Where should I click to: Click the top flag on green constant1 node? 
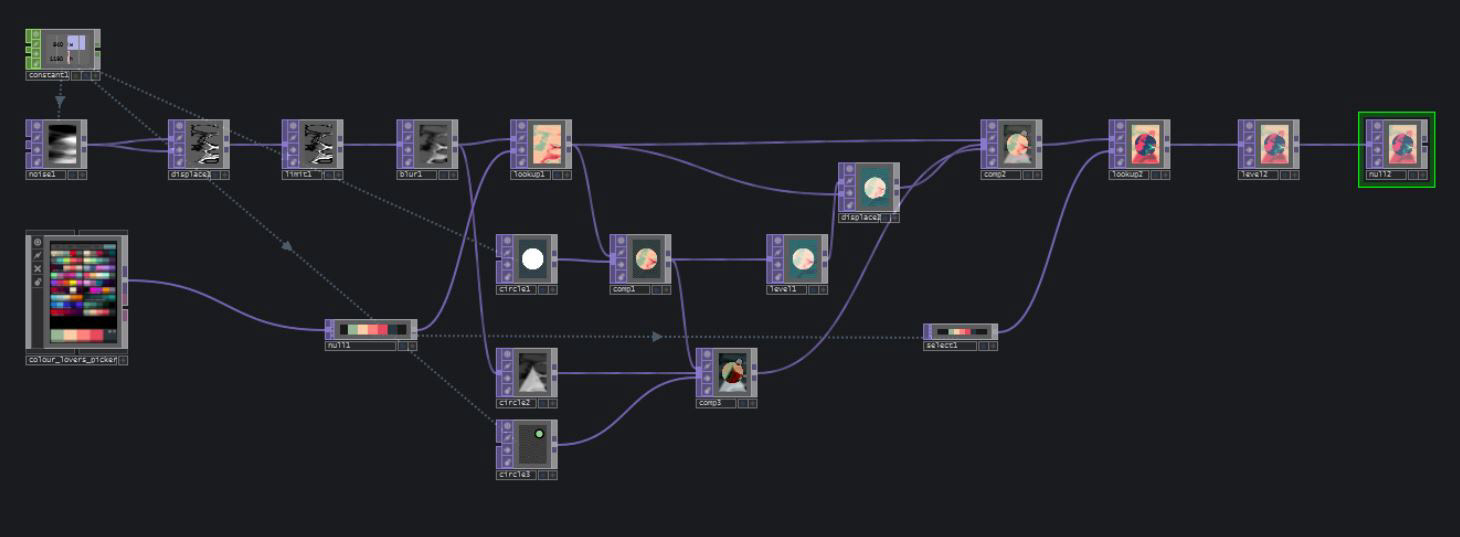coord(36,35)
